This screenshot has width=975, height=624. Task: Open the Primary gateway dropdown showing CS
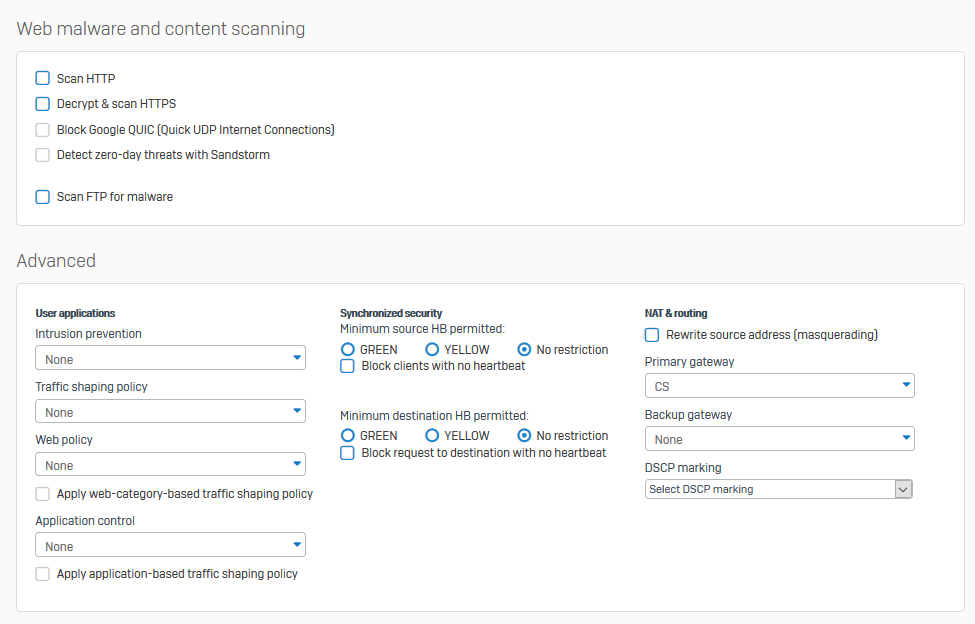(x=779, y=385)
